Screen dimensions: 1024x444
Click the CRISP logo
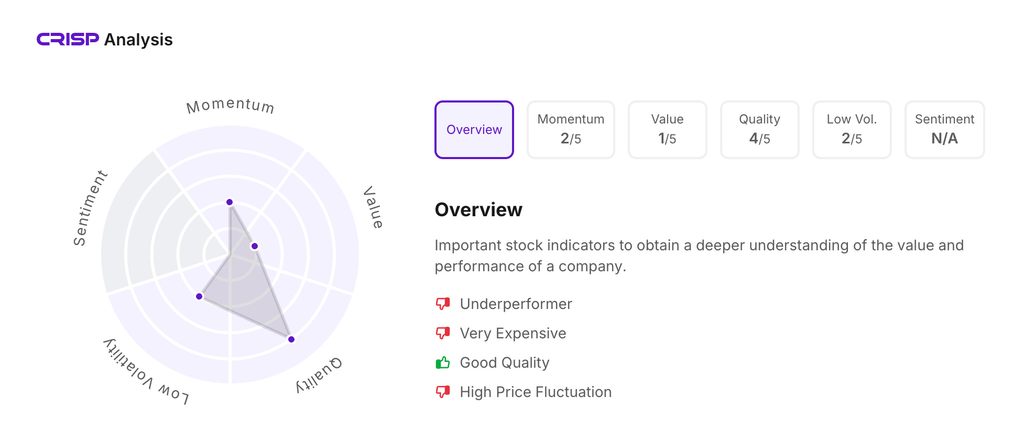pos(68,40)
